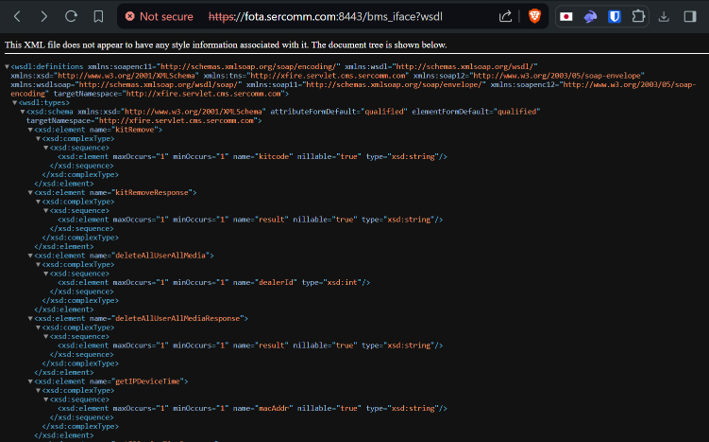709x442 pixels.
Task: Go forward to the next page
Action: [x=44, y=17]
